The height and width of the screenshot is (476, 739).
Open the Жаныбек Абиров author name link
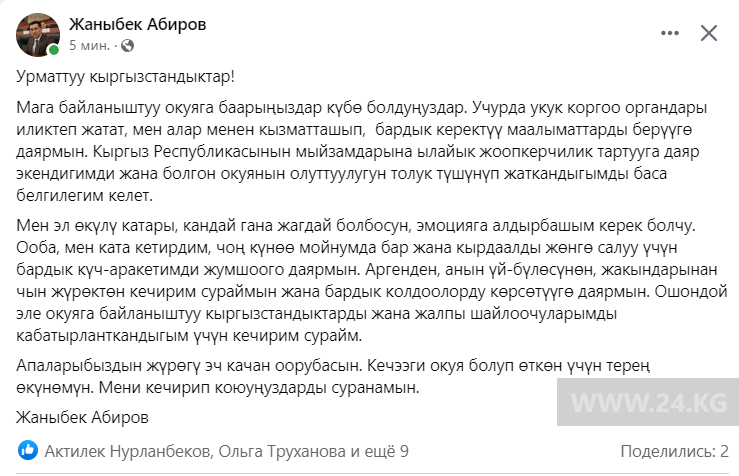pyautogui.click(x=138, y=24)
